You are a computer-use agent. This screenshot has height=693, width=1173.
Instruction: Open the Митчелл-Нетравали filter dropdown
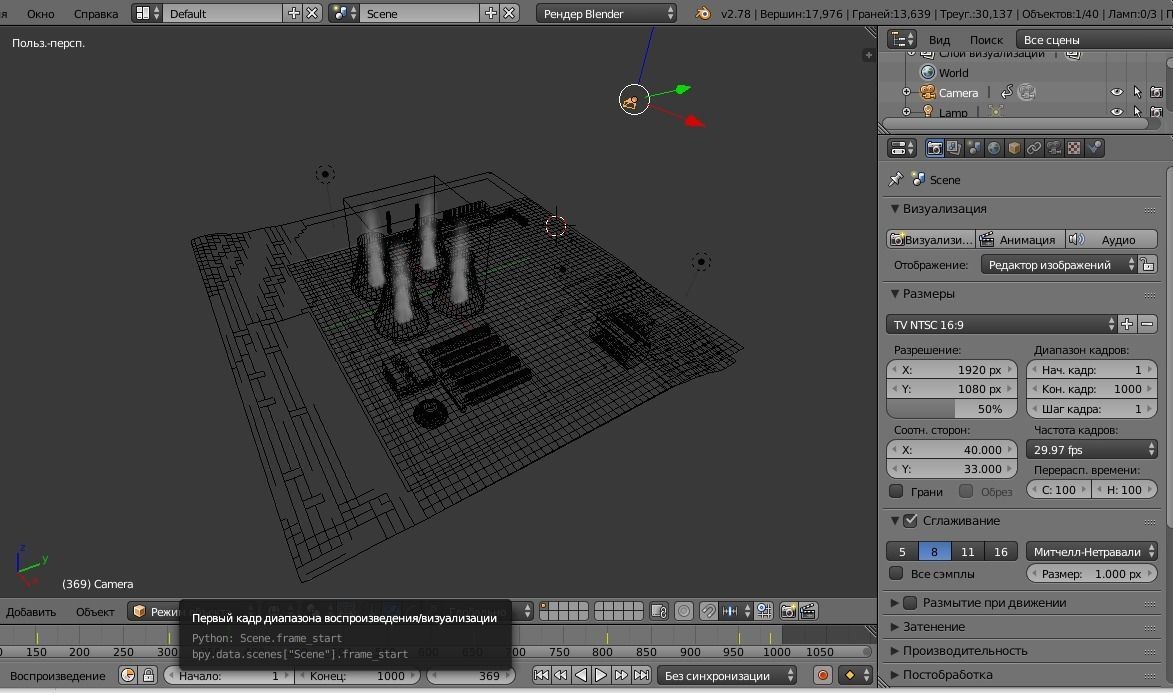click(1091, 552)
